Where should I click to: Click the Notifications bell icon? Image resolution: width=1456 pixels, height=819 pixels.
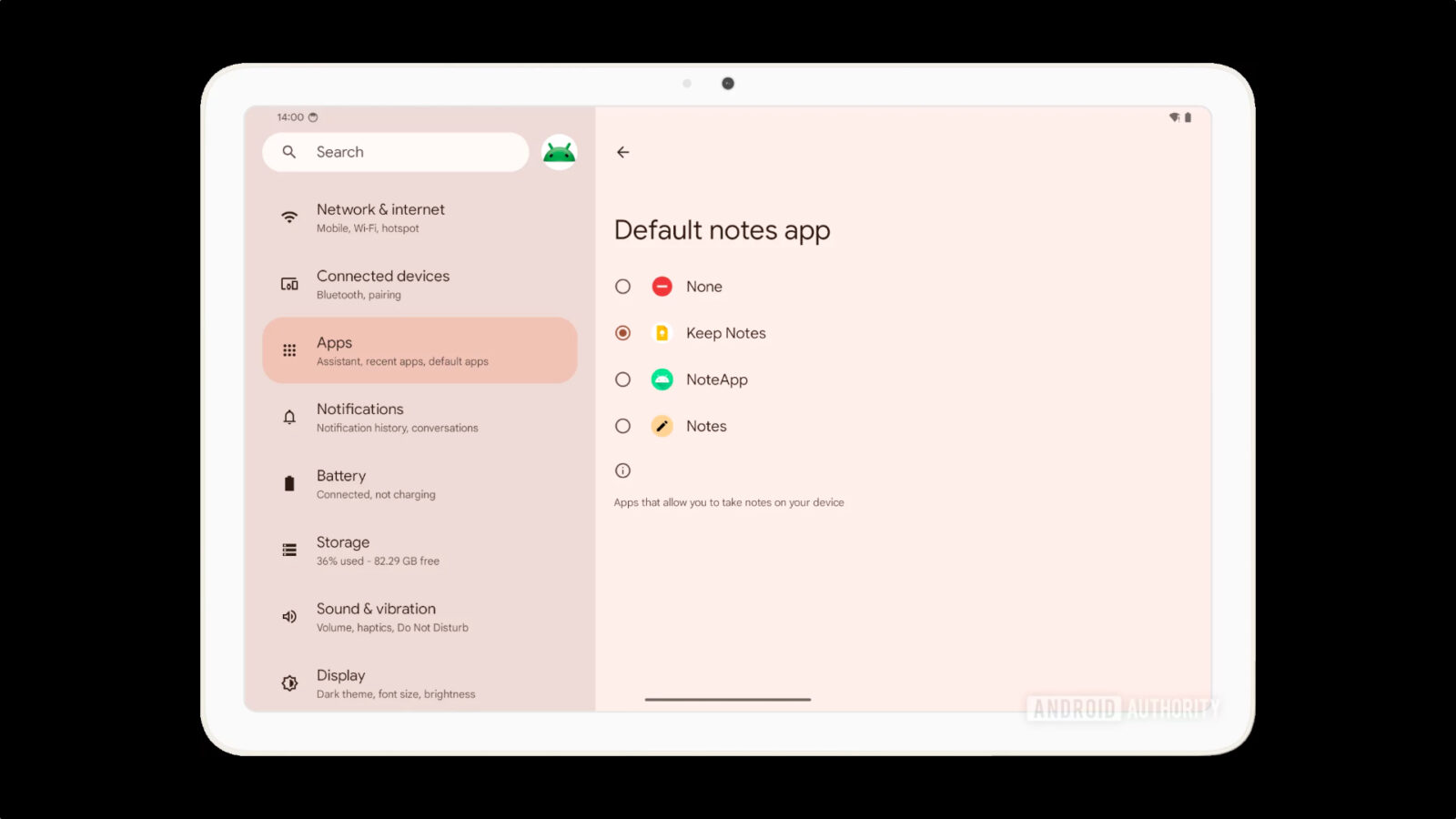(288, 416)
